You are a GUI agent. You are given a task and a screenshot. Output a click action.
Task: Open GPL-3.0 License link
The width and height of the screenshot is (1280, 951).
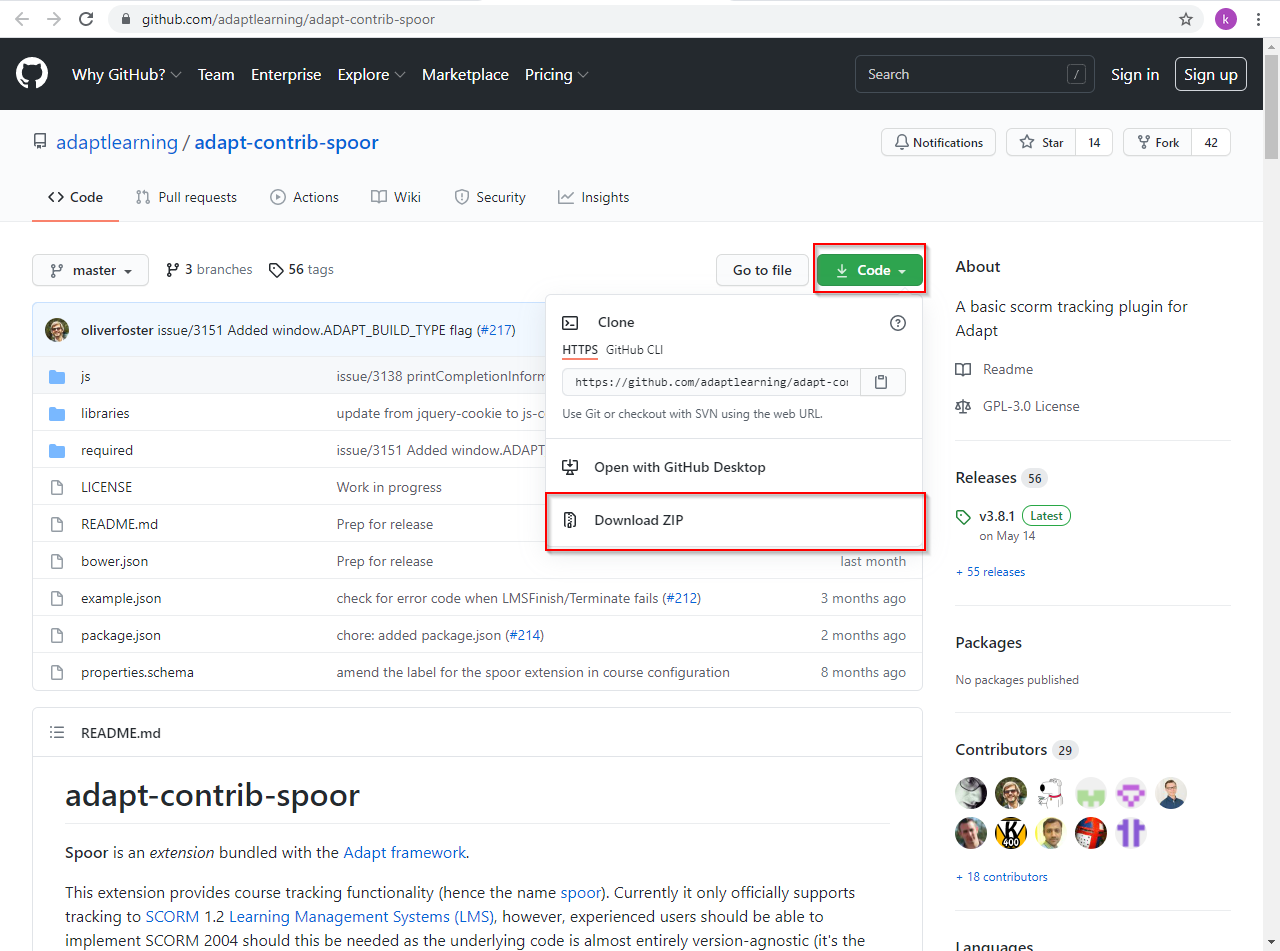[1031, 406]
